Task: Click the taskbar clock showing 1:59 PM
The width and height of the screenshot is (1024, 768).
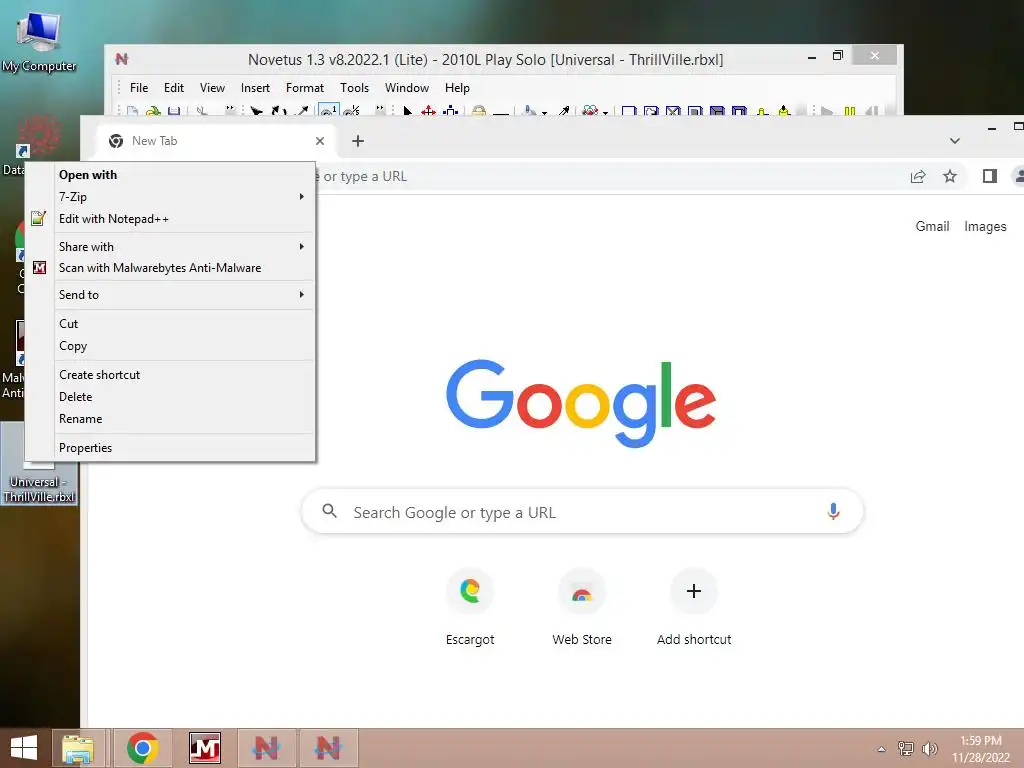Action: 981,748
